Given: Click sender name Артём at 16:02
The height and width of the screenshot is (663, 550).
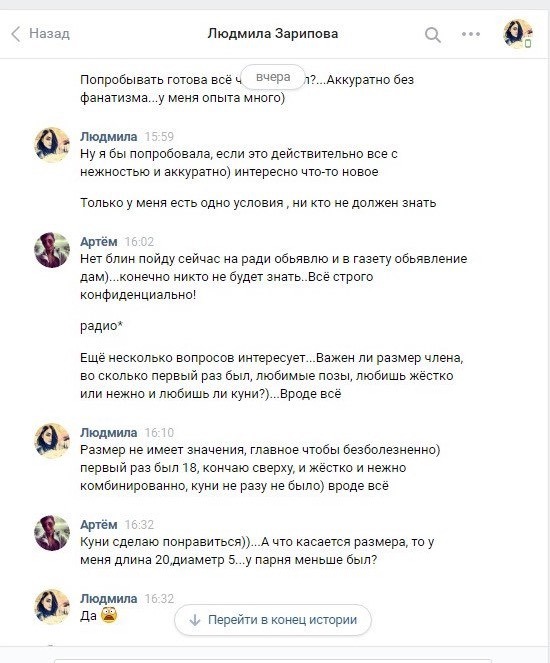Looking at the screenshot, I should click(x=99, y=241).
